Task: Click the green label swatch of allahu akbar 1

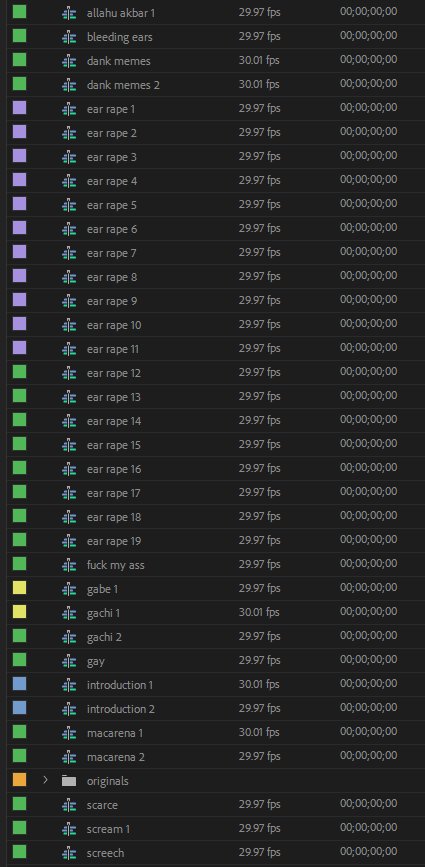Action: (x=19, y=11)
